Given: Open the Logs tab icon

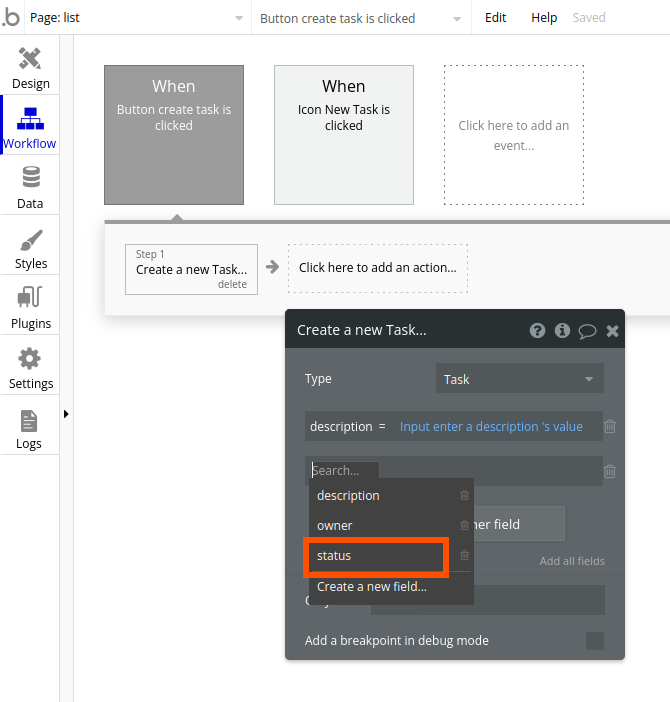Looking at the screenshot, I should pyautogui.click(x=29, y=421).
